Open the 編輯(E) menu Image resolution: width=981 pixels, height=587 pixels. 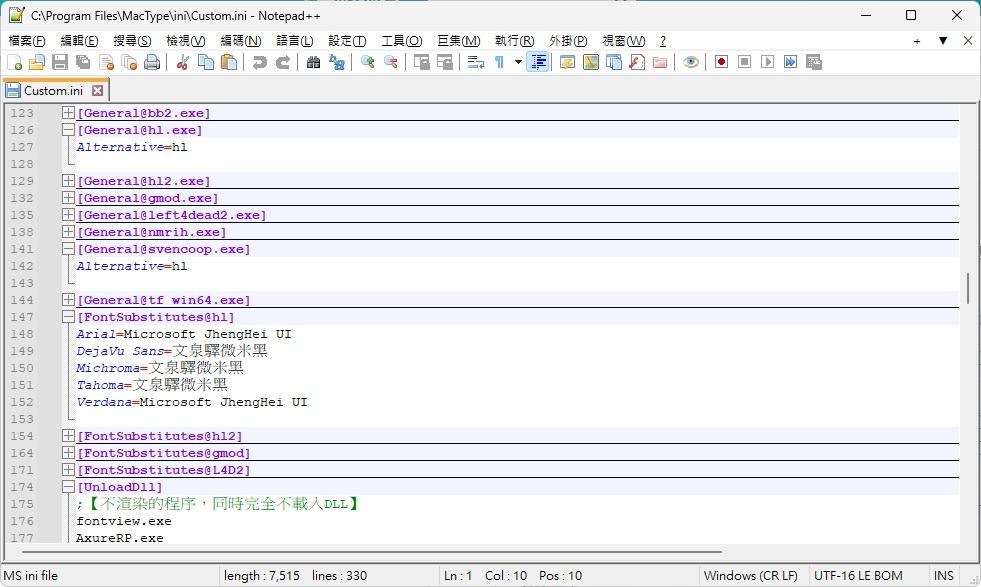point(79,41)
